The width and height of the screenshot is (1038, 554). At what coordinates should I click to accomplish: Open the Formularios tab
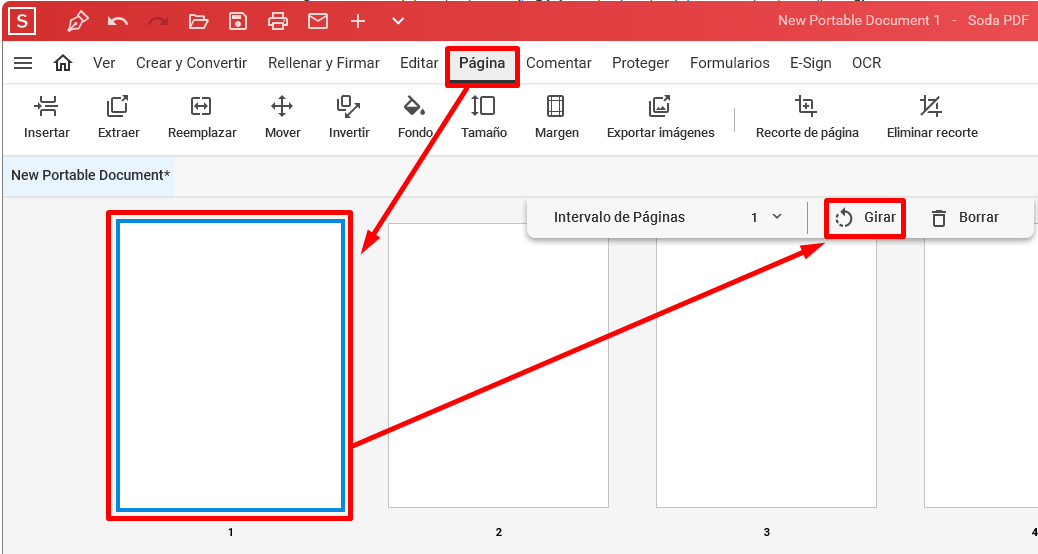pyautogui.click(x=730, y=63)
